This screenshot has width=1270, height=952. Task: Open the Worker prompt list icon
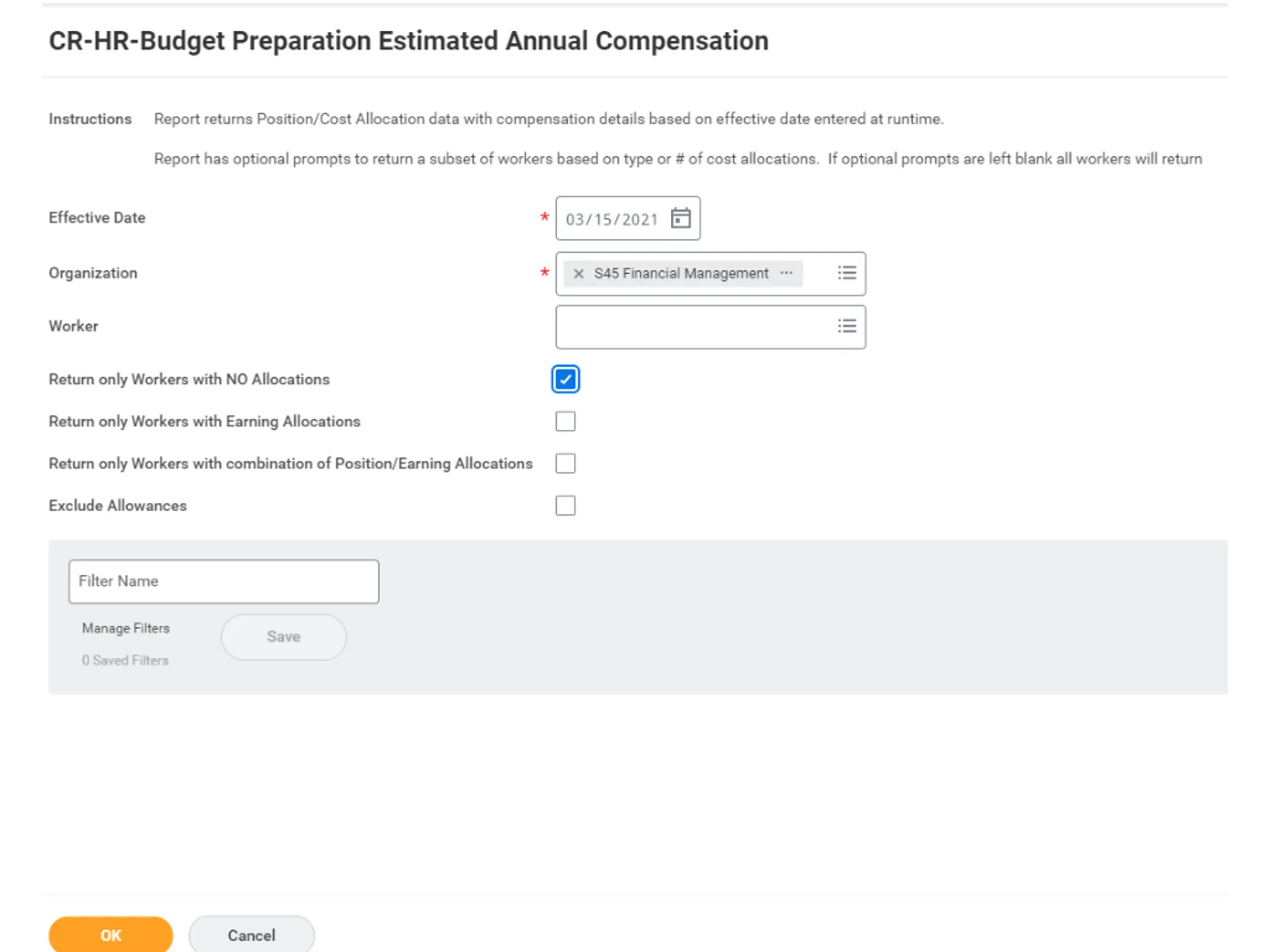point(846,327)
